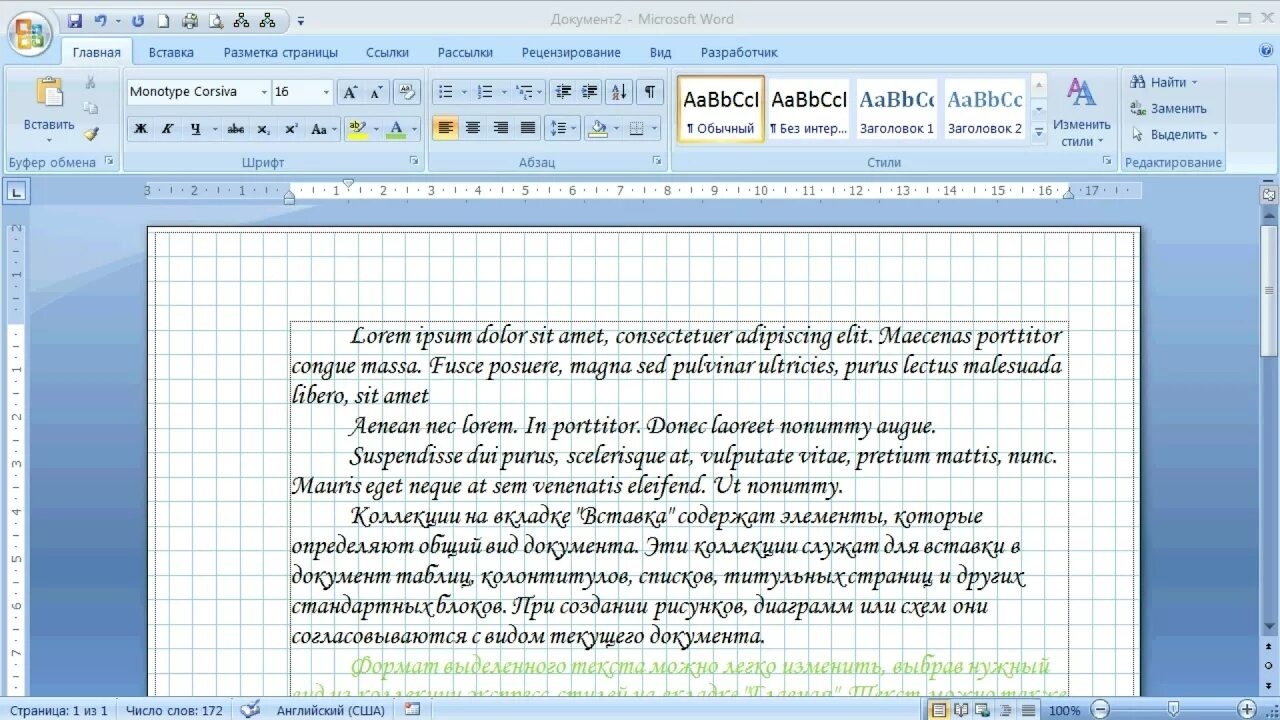This screenshot has height=720, width=1280.
Task: Click the Cut scissors icon
Action: pos(91,83)
